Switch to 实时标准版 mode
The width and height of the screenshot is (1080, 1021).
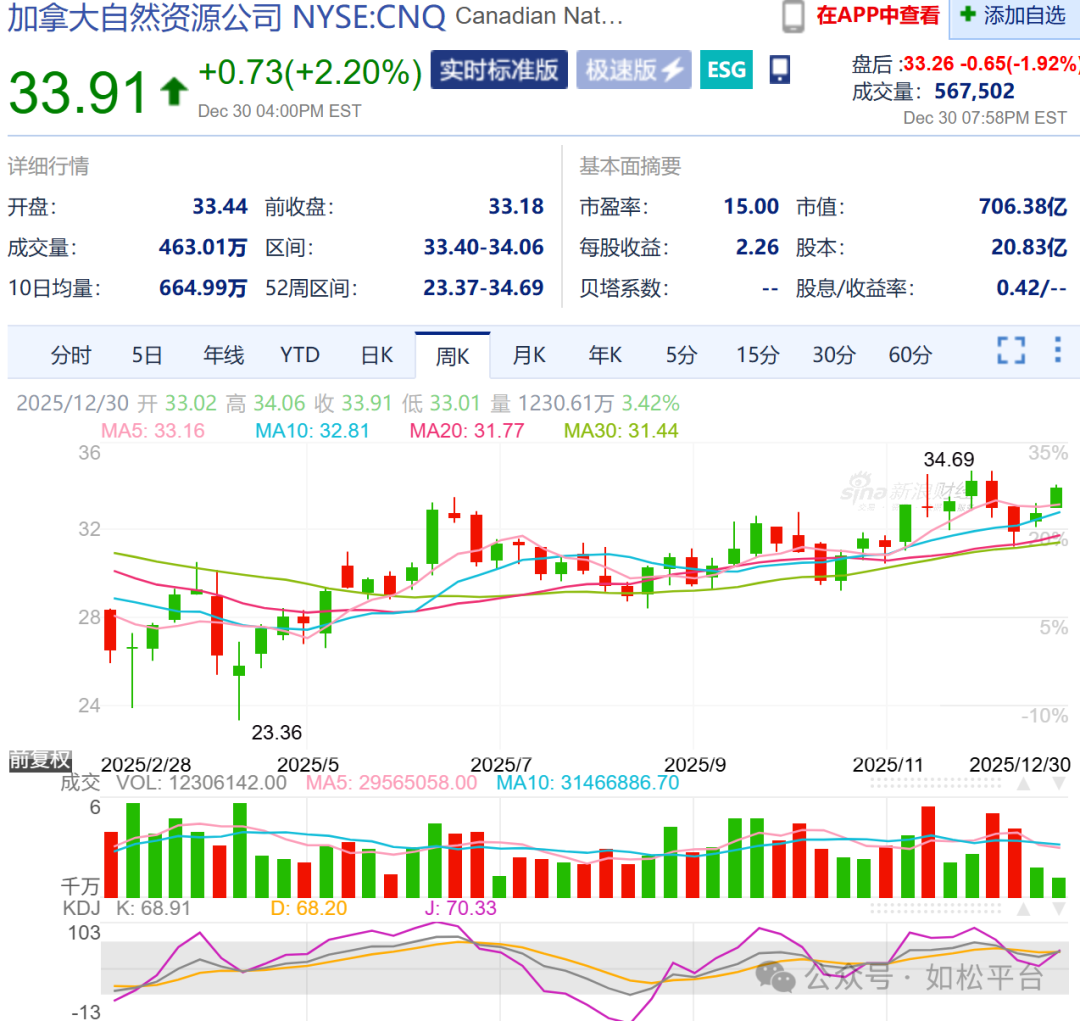pyautogui.click(x=499, y=70)
